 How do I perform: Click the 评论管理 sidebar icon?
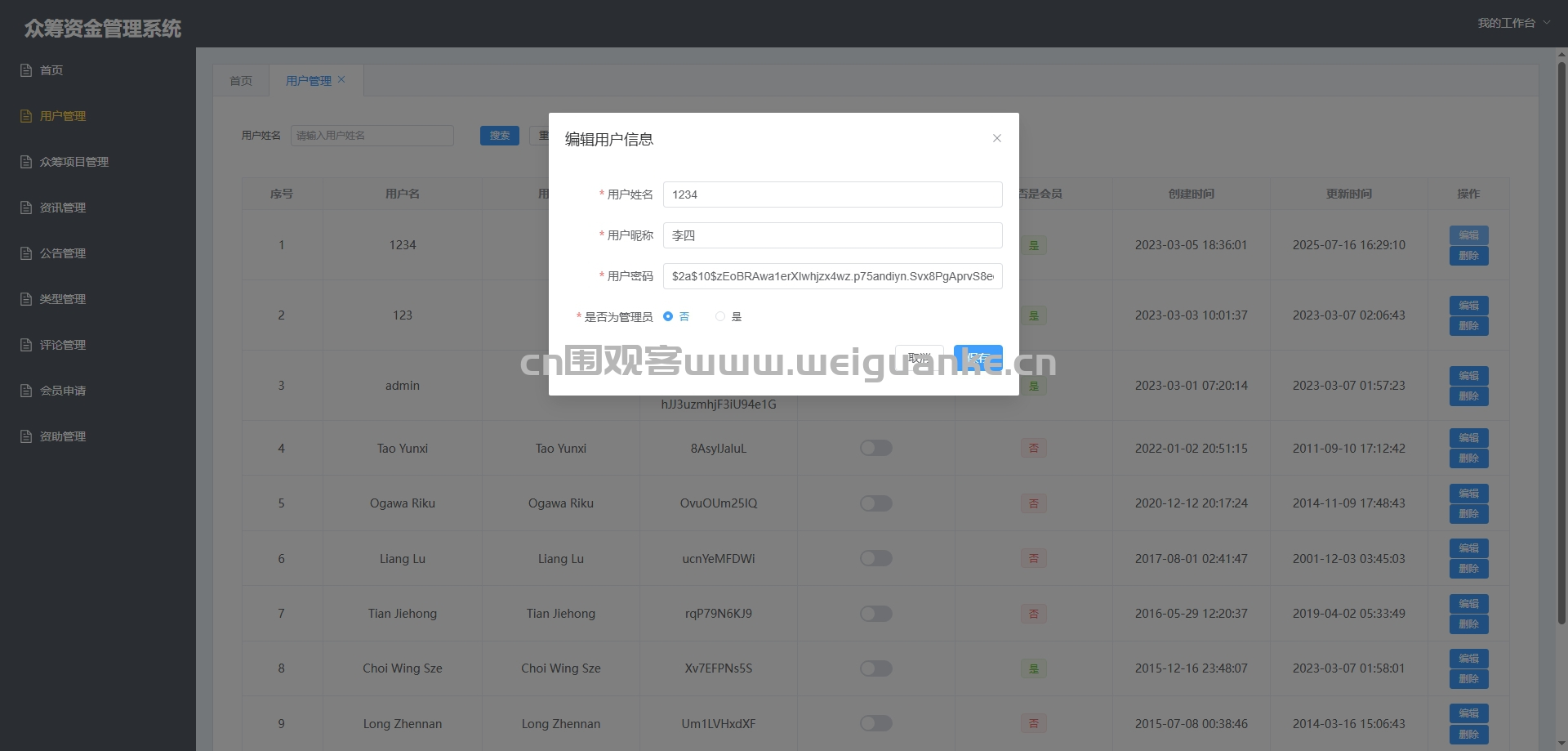point(26,345)
